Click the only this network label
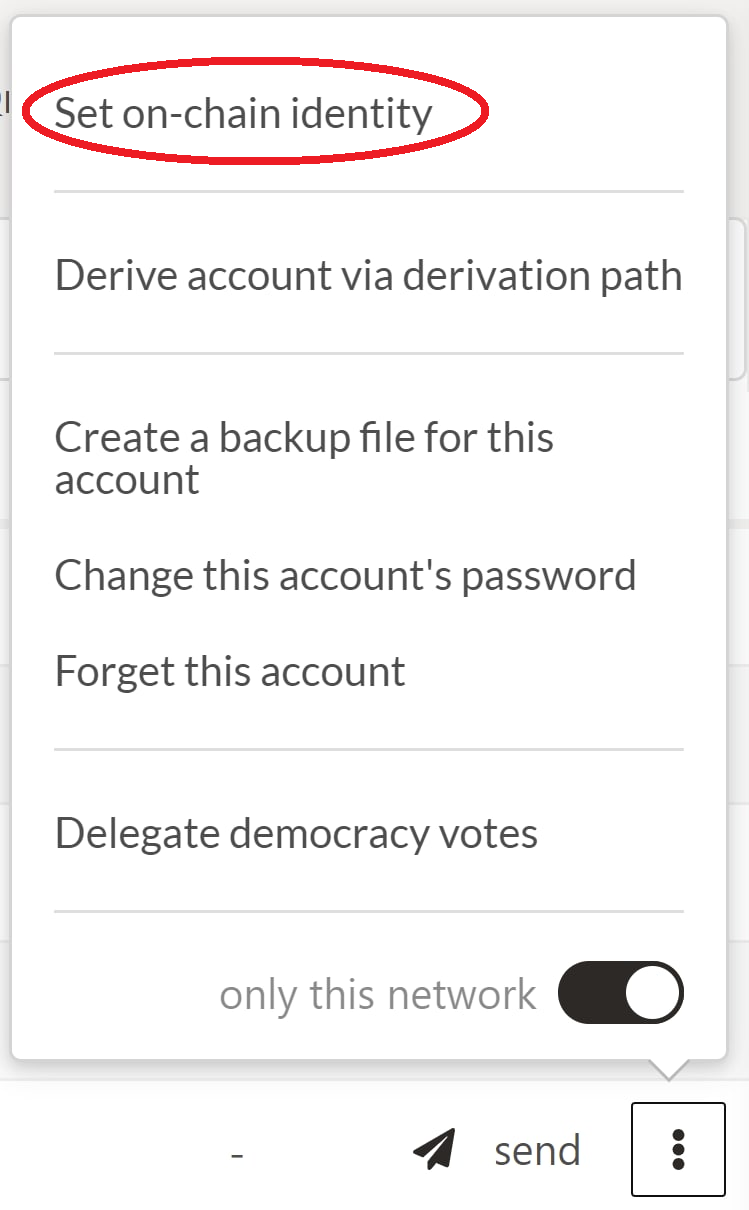Screen dimensions: 749x1210 378,995
